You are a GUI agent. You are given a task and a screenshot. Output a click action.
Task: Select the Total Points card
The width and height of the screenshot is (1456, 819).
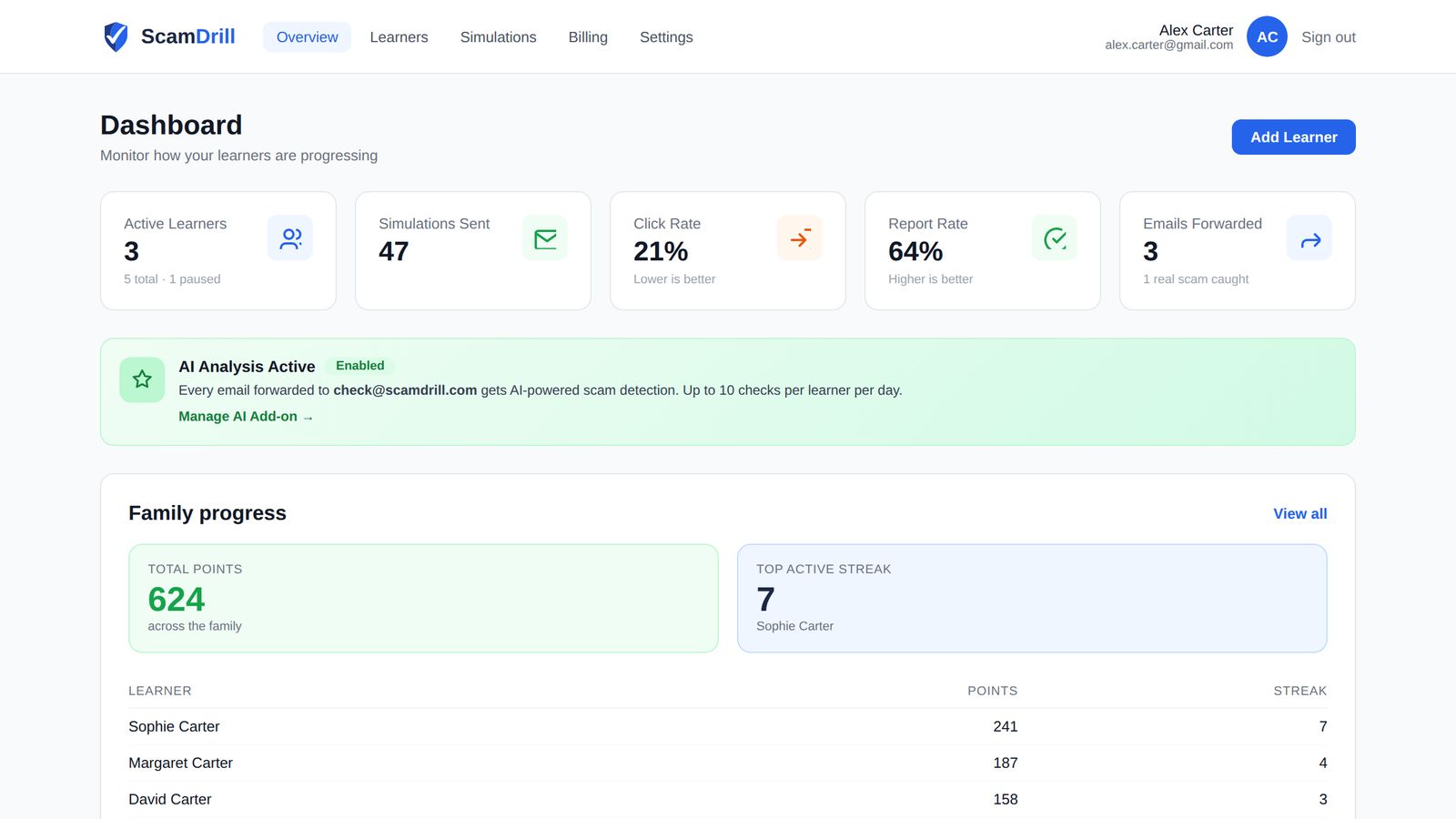(x=423, y=598)
